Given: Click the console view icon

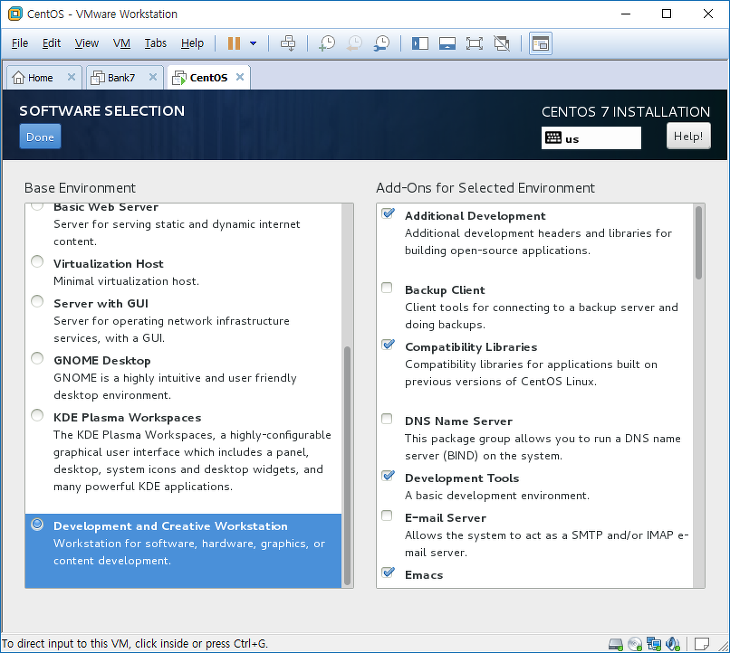Looking at the screenshot, I should [x=541, y=43].
